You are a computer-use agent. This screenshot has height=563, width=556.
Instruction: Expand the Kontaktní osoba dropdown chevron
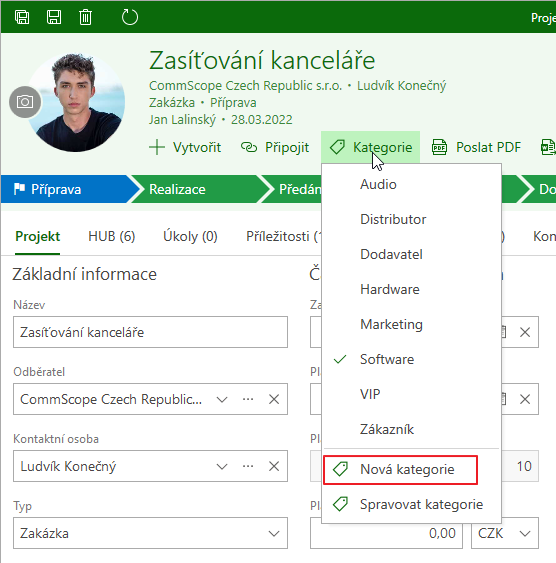(x=222, y=466)
